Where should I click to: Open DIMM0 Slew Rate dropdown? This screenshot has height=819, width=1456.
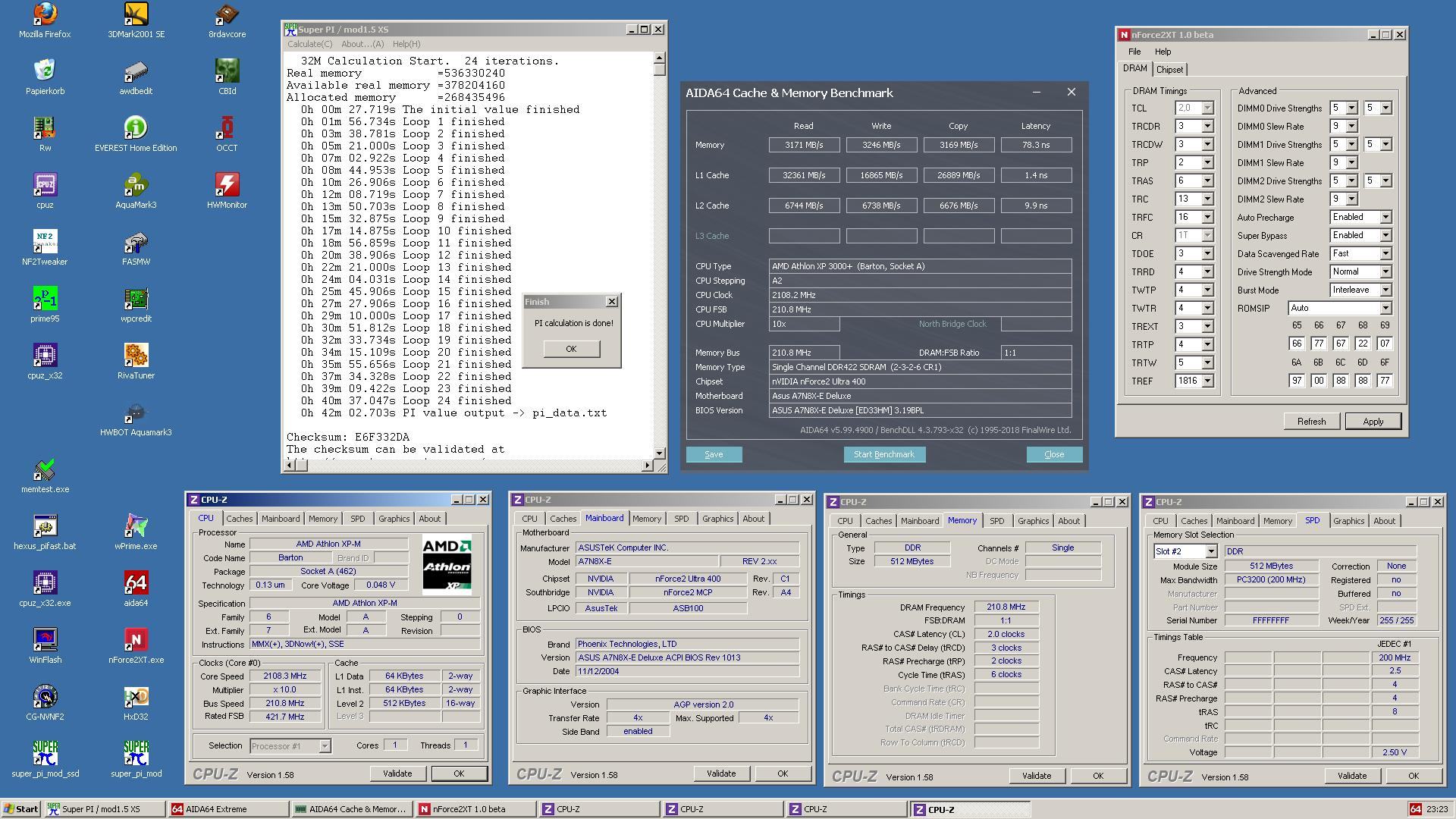point(1351,126)
